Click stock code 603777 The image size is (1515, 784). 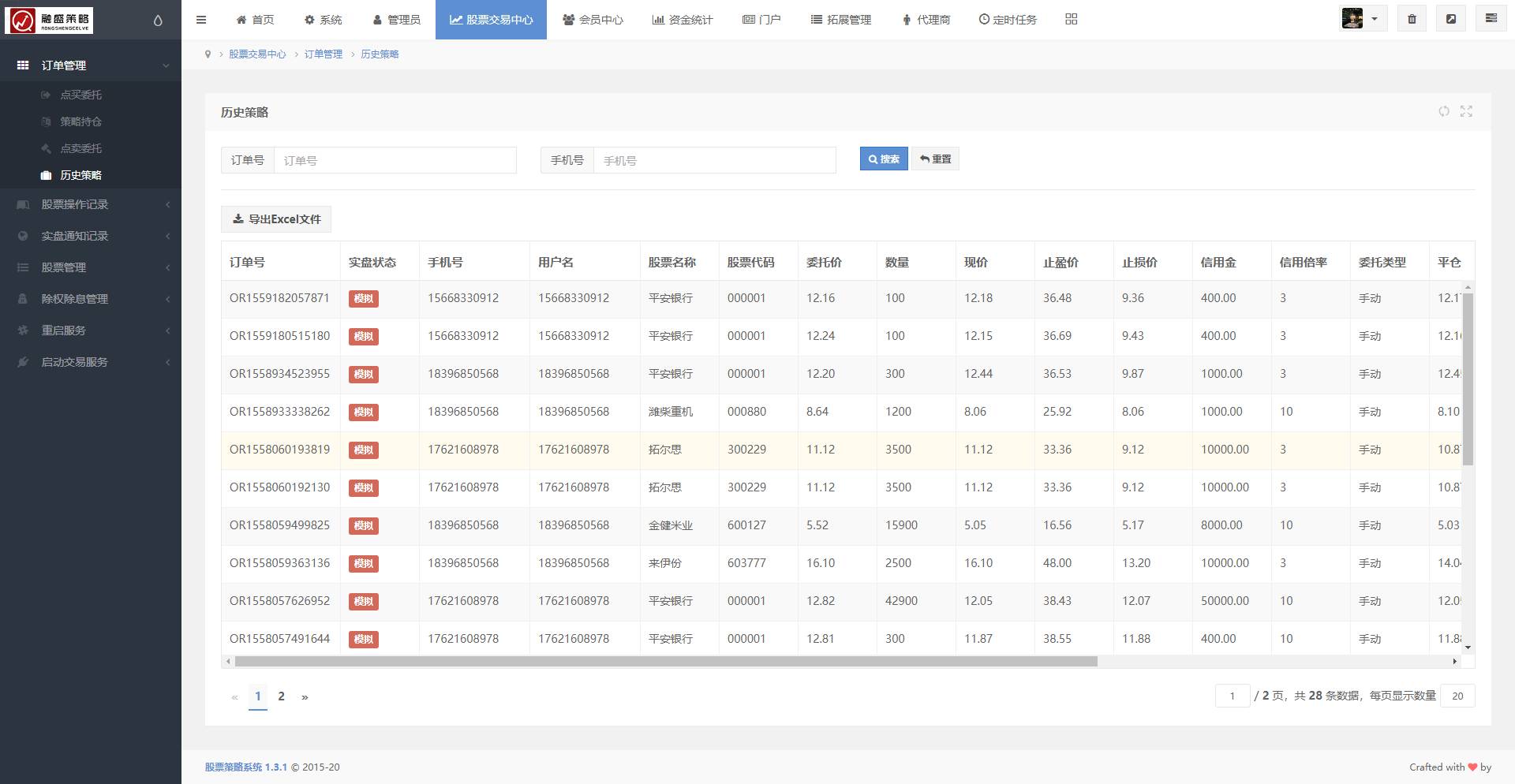tap(746, 563)
